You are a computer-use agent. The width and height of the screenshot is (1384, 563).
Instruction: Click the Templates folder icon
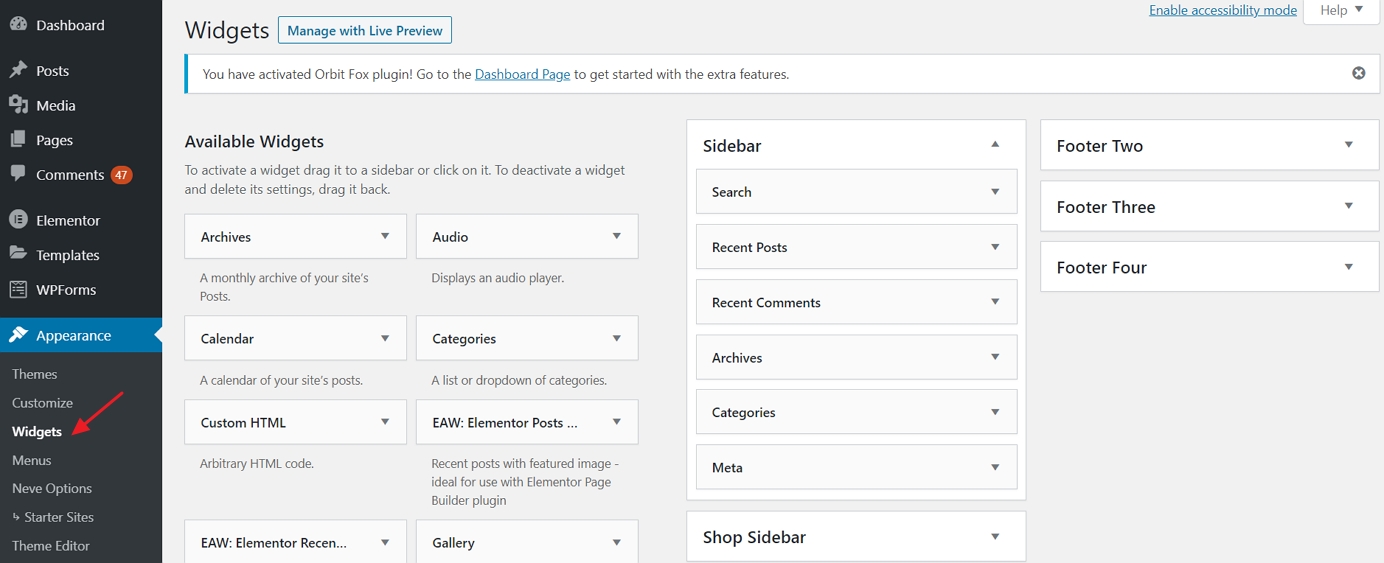tap(18, 254)
